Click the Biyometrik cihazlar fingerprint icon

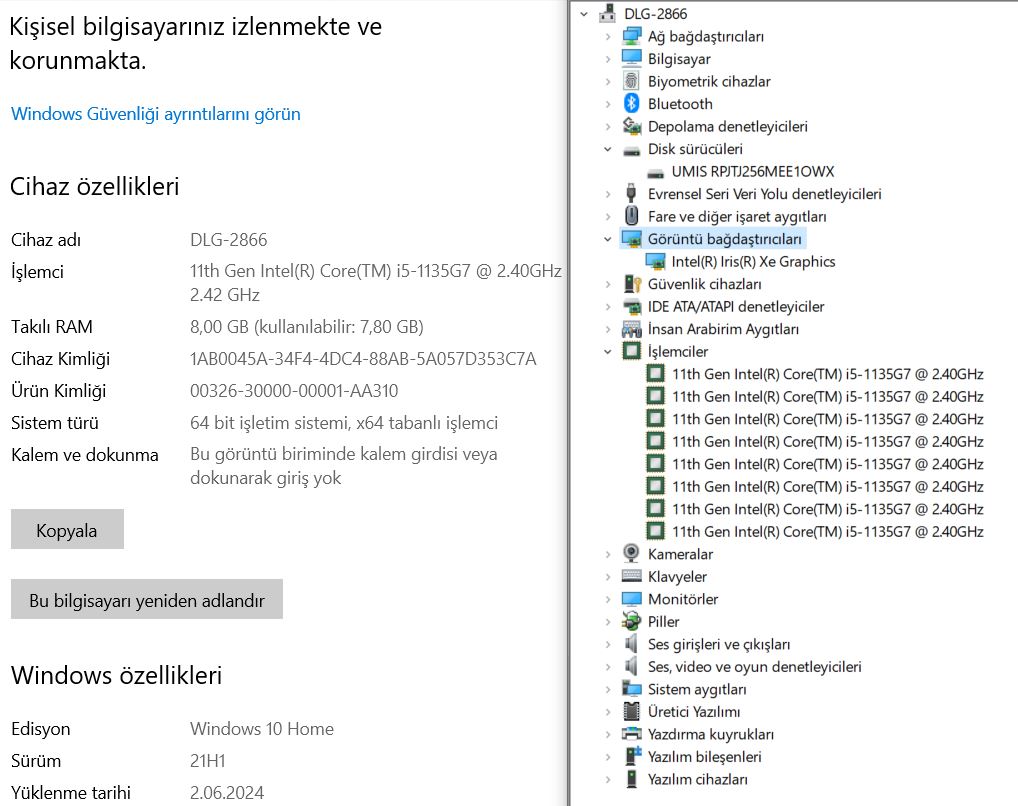point(631,82)
